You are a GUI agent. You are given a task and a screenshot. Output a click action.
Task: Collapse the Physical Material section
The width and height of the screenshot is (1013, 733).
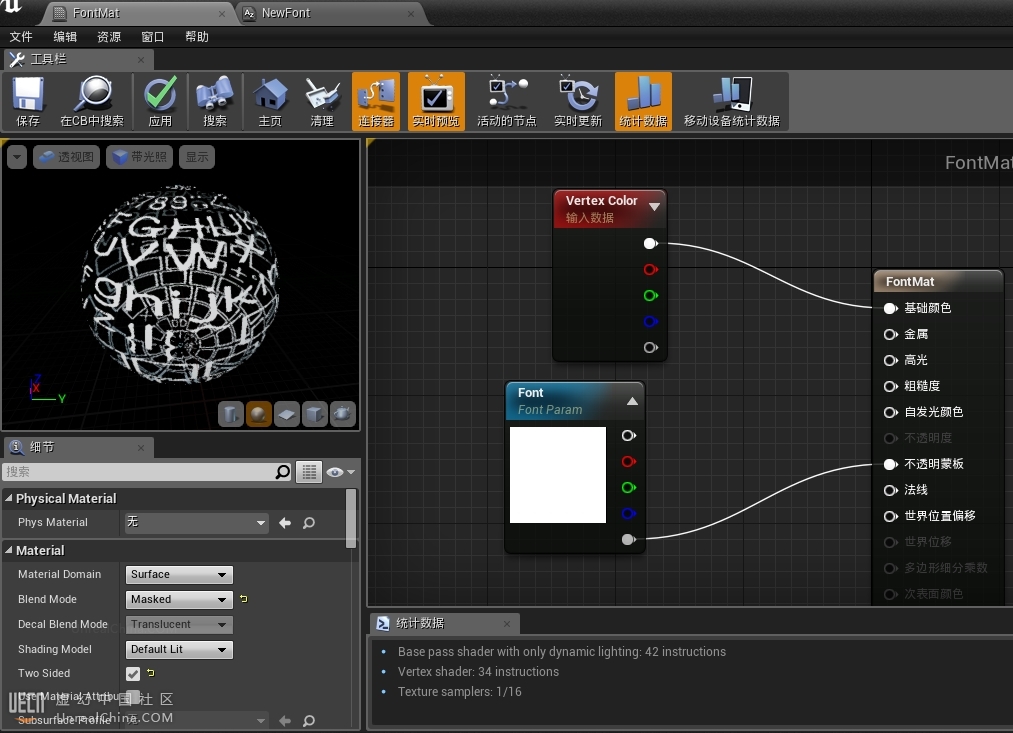pos(9,498)
